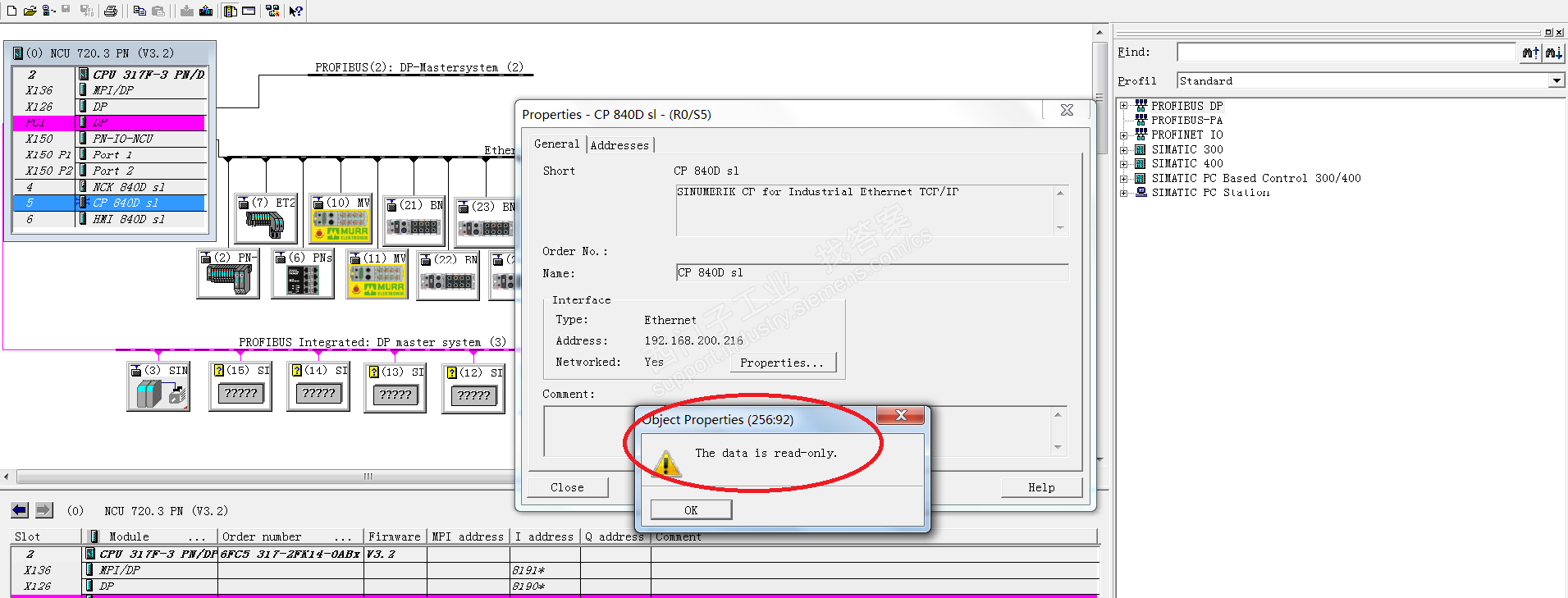Screen dimensions: 1568x598
Task: Click inside the Find input field
Action: pos(1346,52)
